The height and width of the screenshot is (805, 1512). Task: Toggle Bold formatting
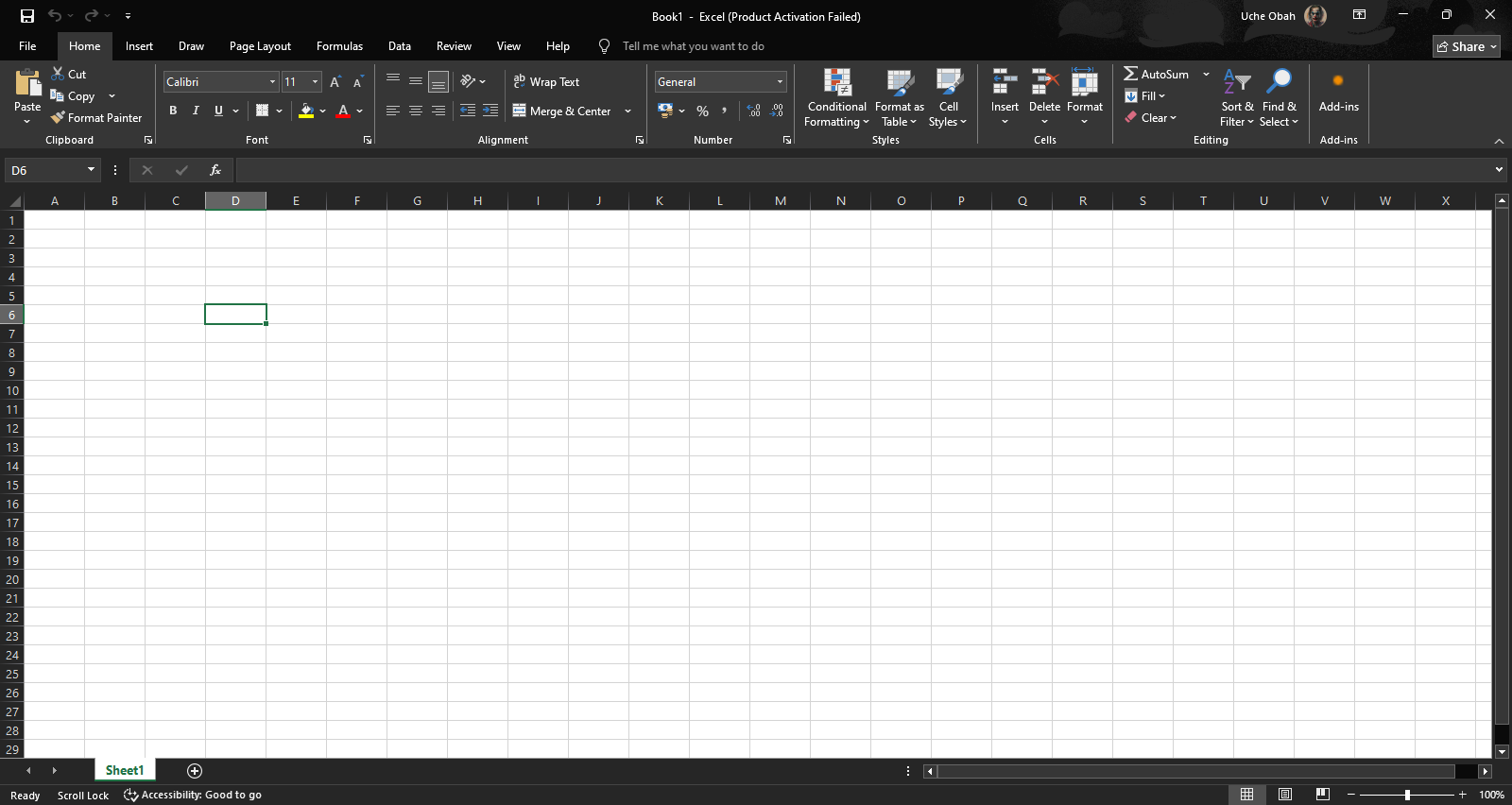pos(173,111)
